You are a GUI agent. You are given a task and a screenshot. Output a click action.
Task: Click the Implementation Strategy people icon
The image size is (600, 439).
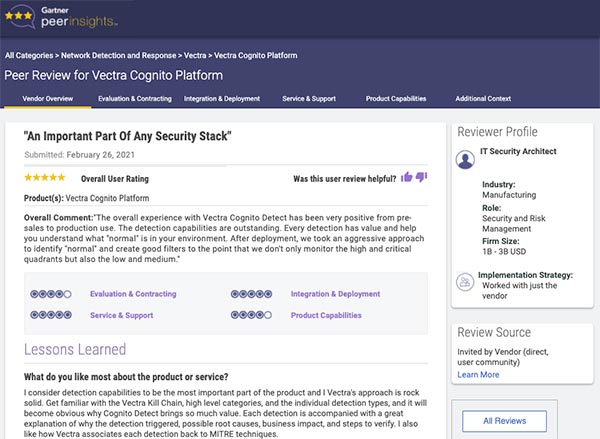(465, 282)
